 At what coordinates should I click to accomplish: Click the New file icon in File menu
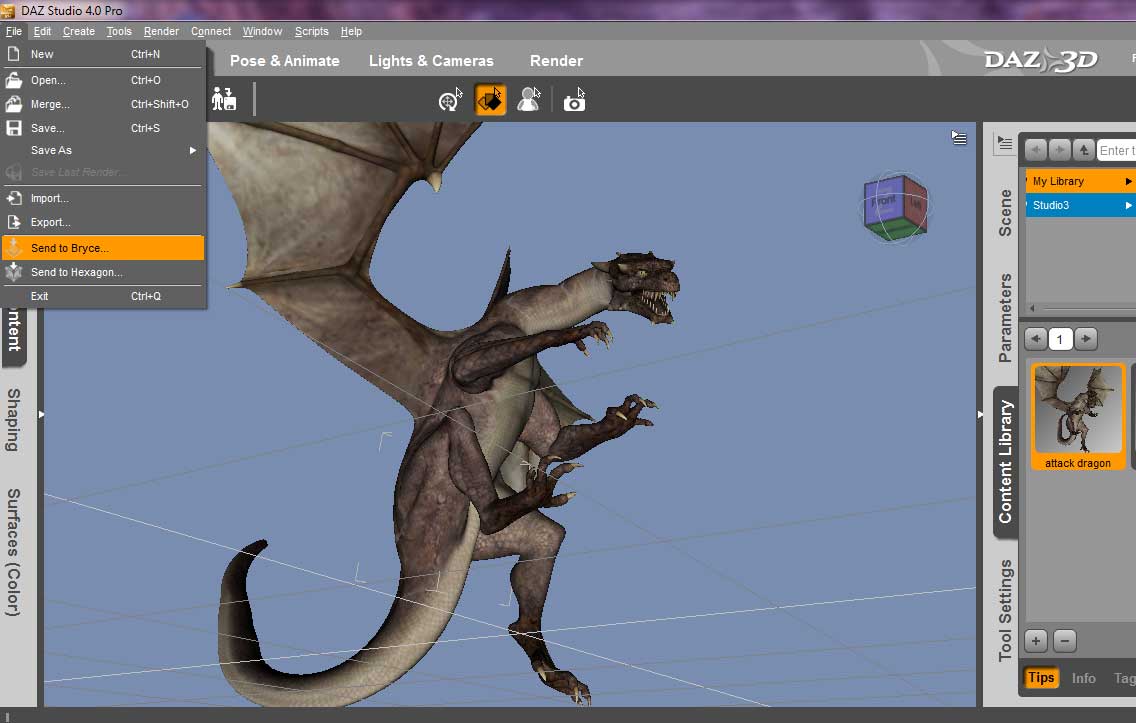[13, 54]
